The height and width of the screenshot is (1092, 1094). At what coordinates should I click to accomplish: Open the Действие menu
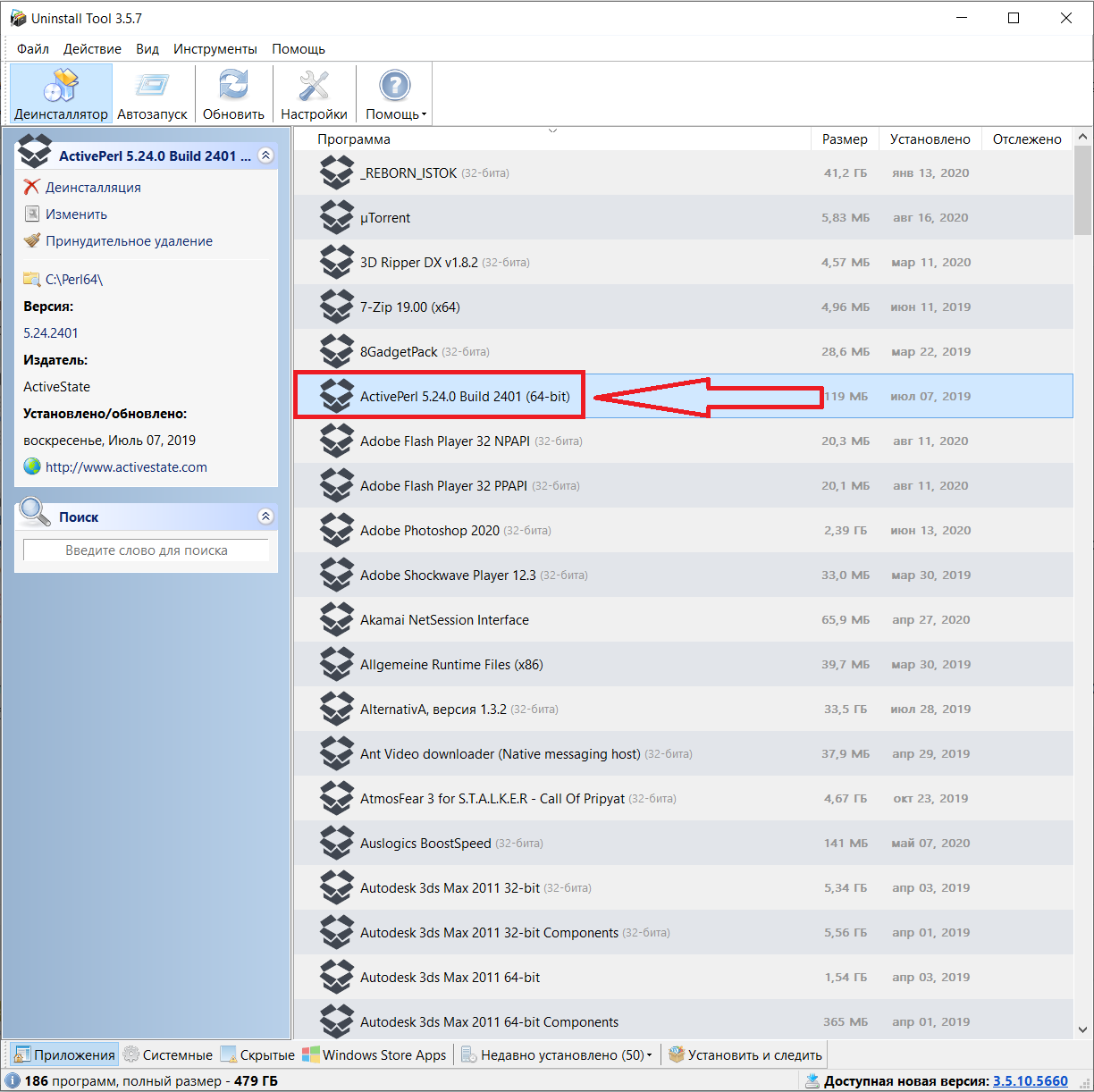pyautogui.click(x=92, y=49)
